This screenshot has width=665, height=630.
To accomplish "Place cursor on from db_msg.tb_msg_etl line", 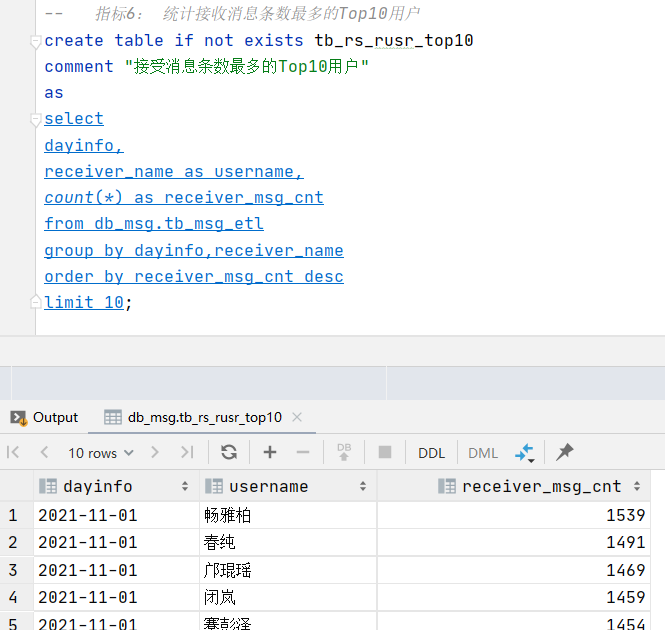I will tap(154, 224).
